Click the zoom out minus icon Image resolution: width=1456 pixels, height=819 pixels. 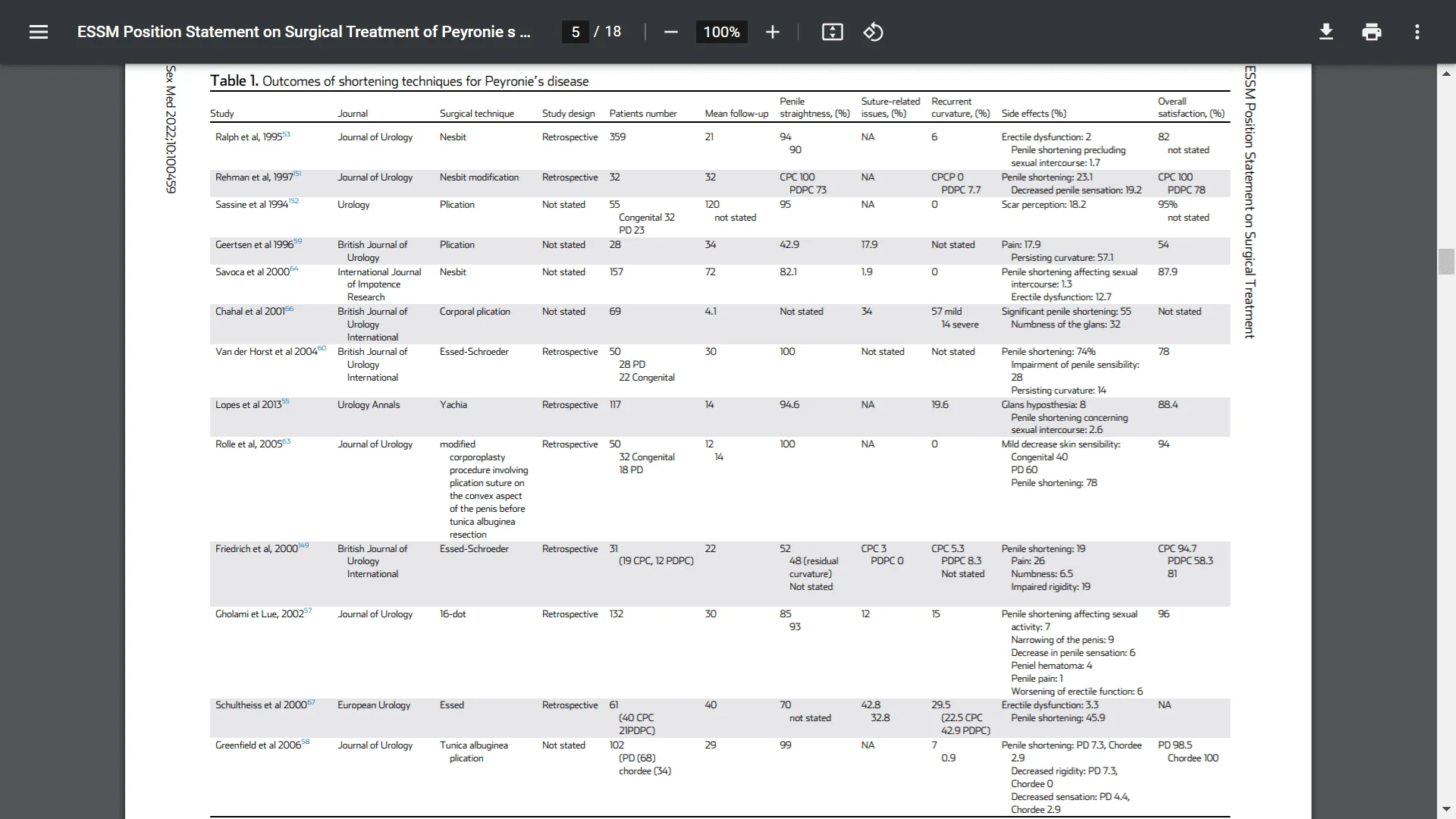click(670, 32)
